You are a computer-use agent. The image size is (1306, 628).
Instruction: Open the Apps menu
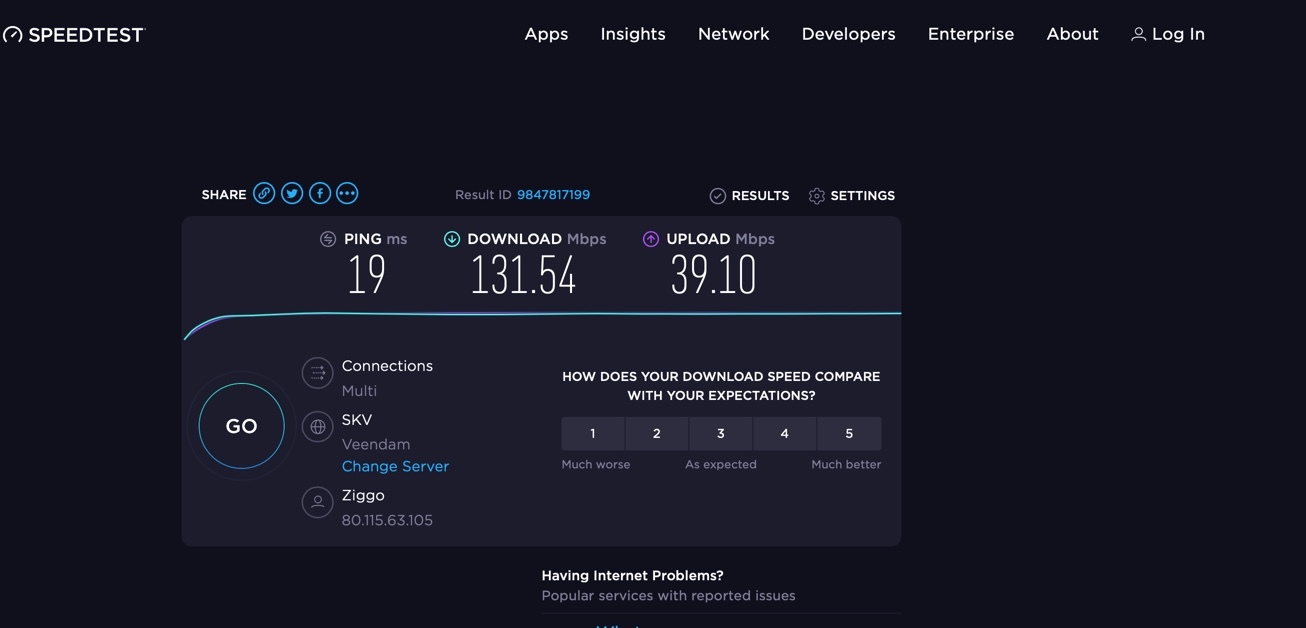[546, 34]
